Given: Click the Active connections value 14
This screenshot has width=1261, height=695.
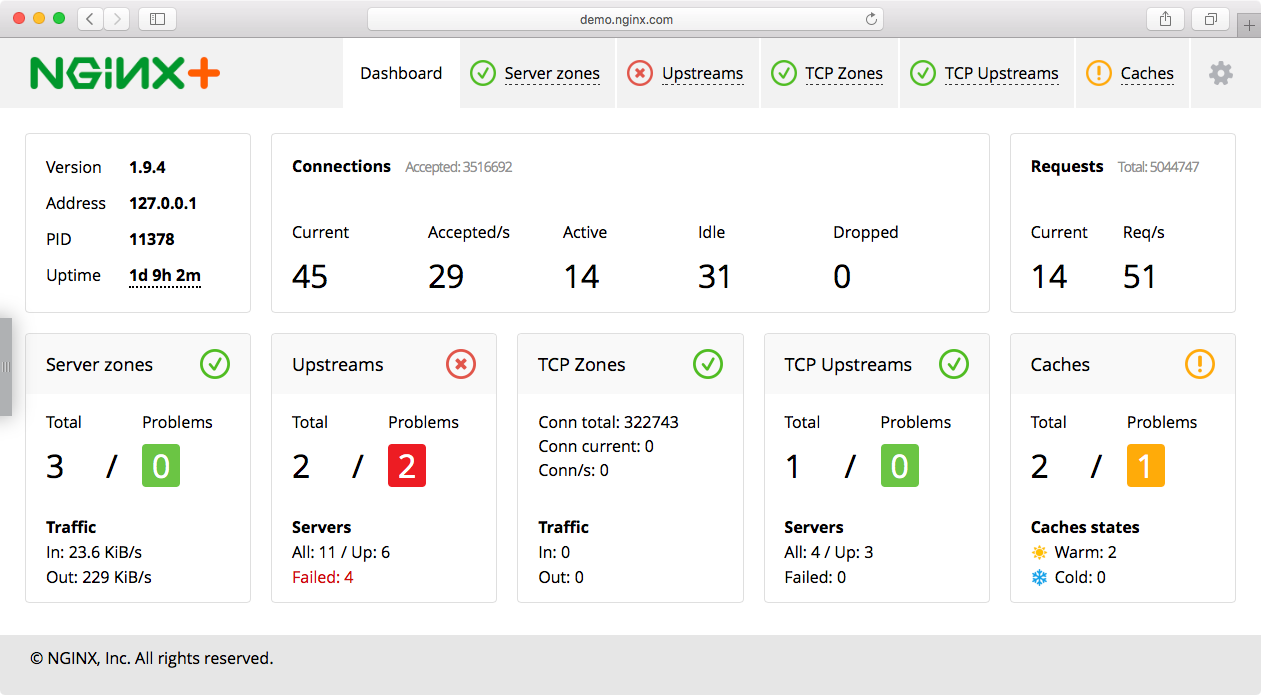Looking at the screenshot, I should (581, 276).
